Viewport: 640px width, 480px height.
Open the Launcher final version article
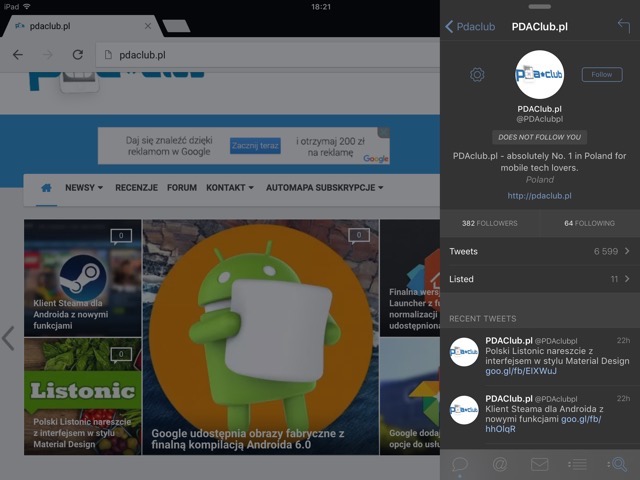click(x=410, y=278)
